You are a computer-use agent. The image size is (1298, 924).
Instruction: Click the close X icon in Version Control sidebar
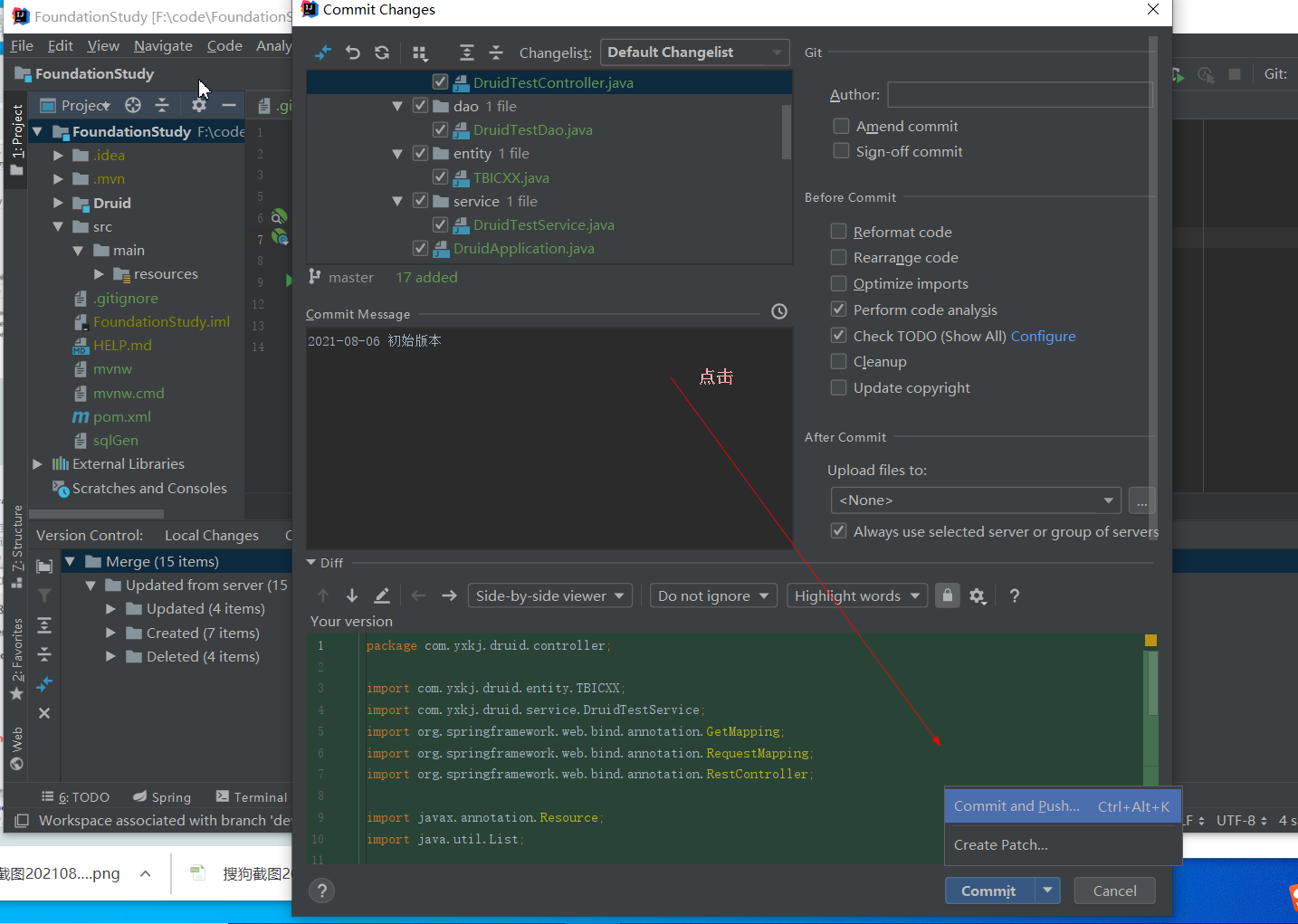pos(44,713)
